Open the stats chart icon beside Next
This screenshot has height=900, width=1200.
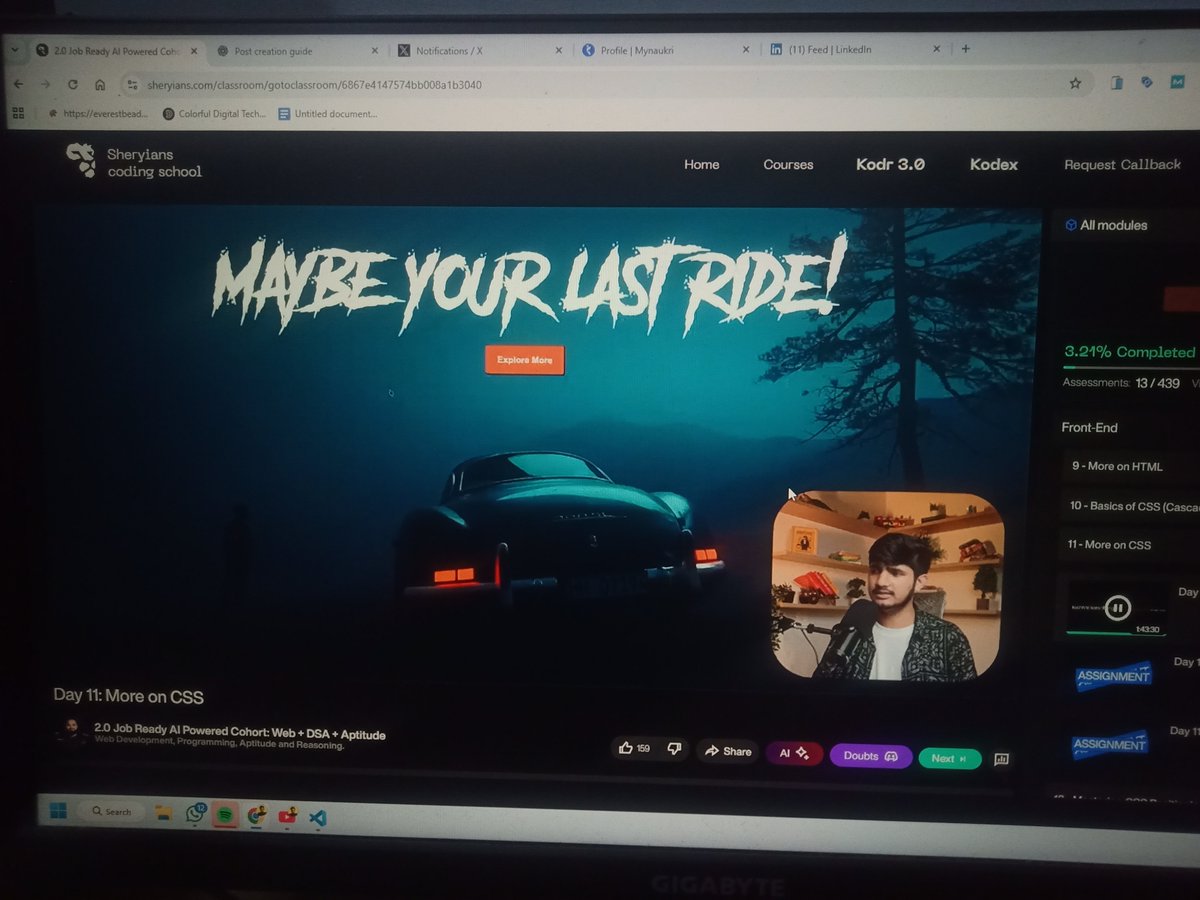click(x=1001, y=760)
